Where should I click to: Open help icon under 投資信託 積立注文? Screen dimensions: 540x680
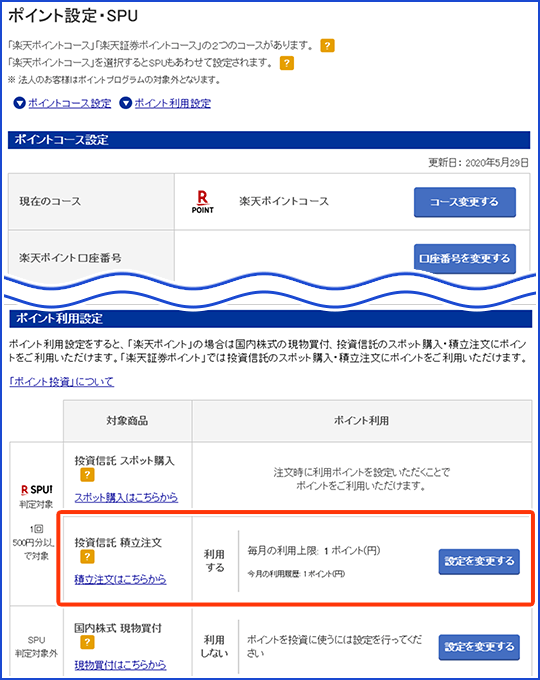87,557
